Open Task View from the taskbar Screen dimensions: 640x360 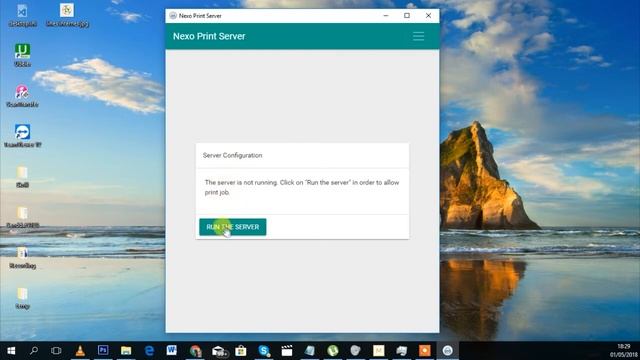click(x=56, y=351)
